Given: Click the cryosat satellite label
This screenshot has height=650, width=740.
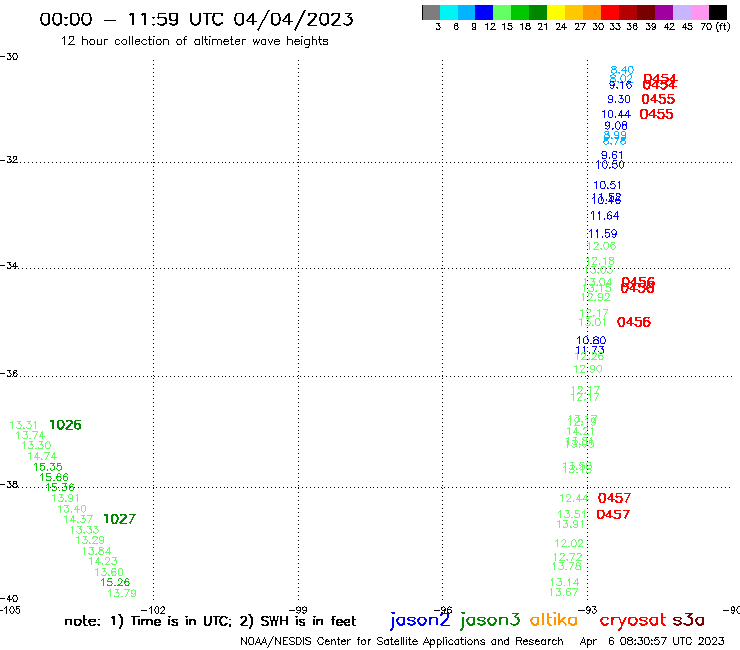Looking at the screenshot, I should tap(632, 621).
